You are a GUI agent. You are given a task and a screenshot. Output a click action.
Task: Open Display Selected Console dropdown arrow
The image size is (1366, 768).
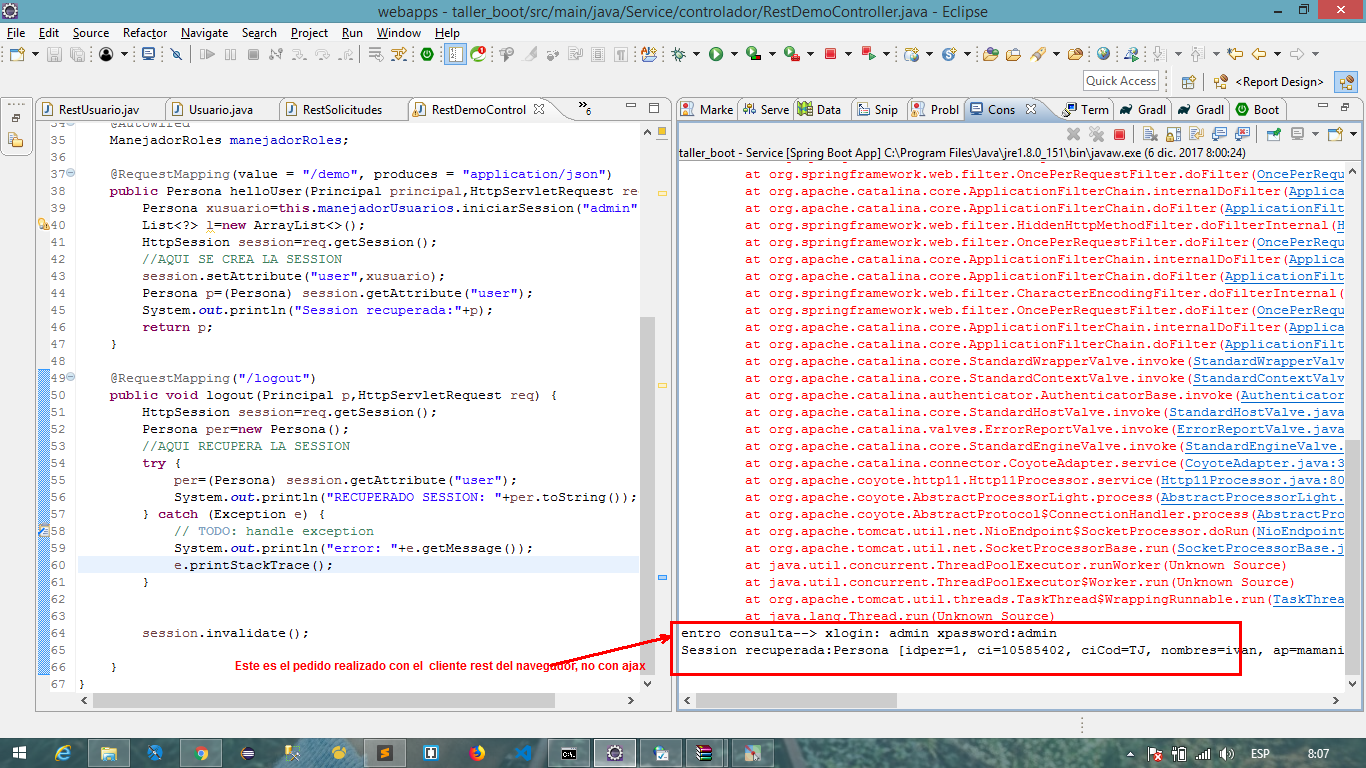coord(1315,134)
